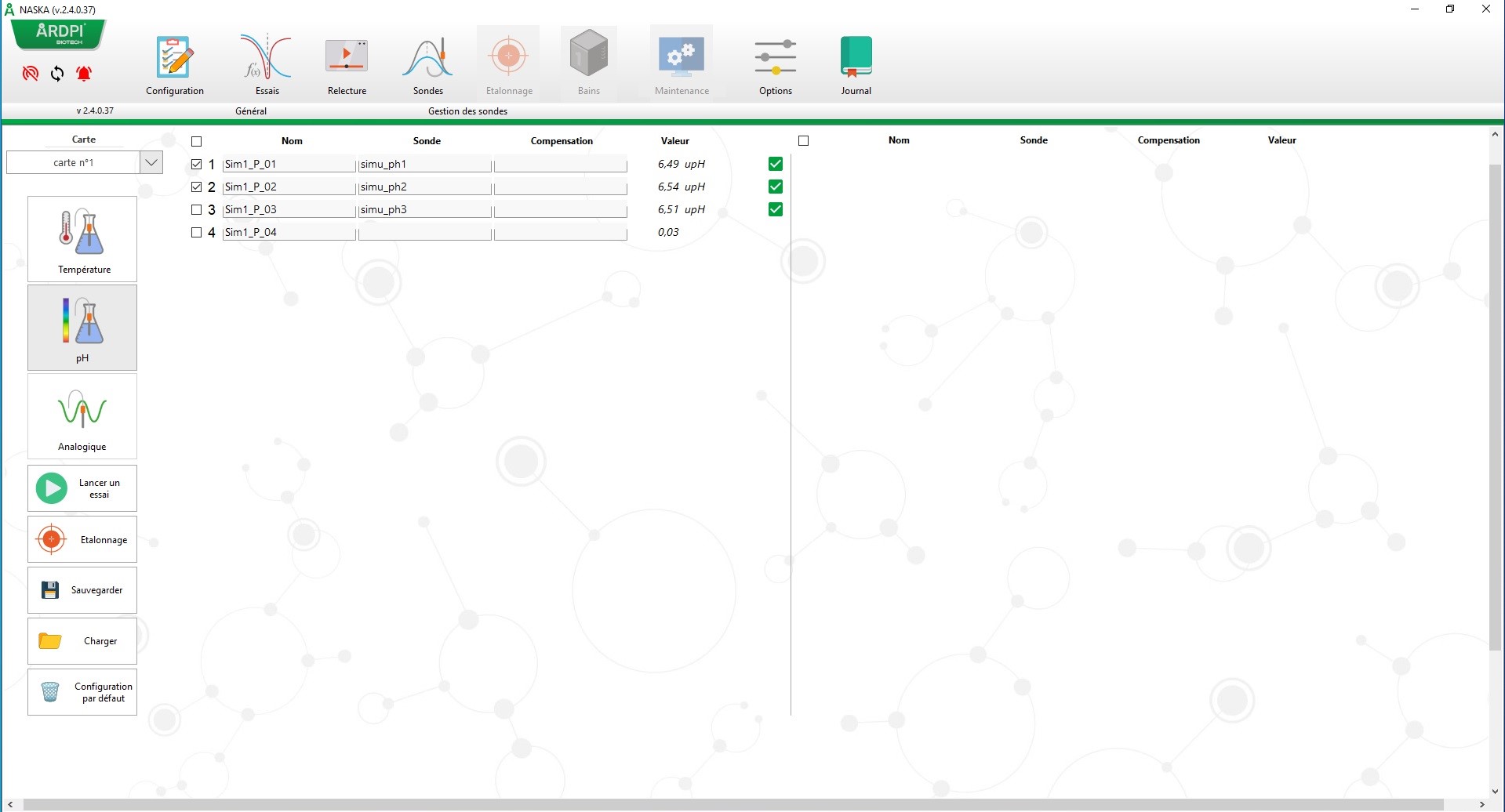Open the Options sliders icon

pos(775,58)
